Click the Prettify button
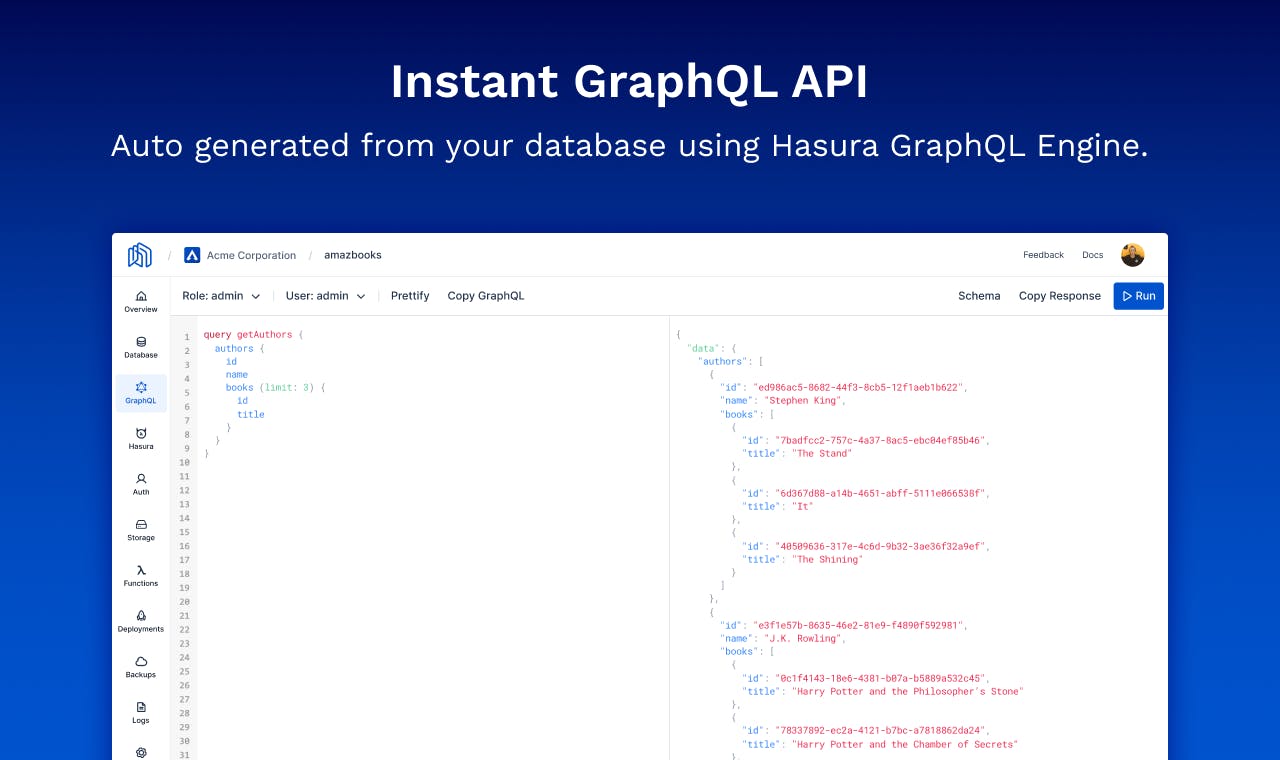 410,296
